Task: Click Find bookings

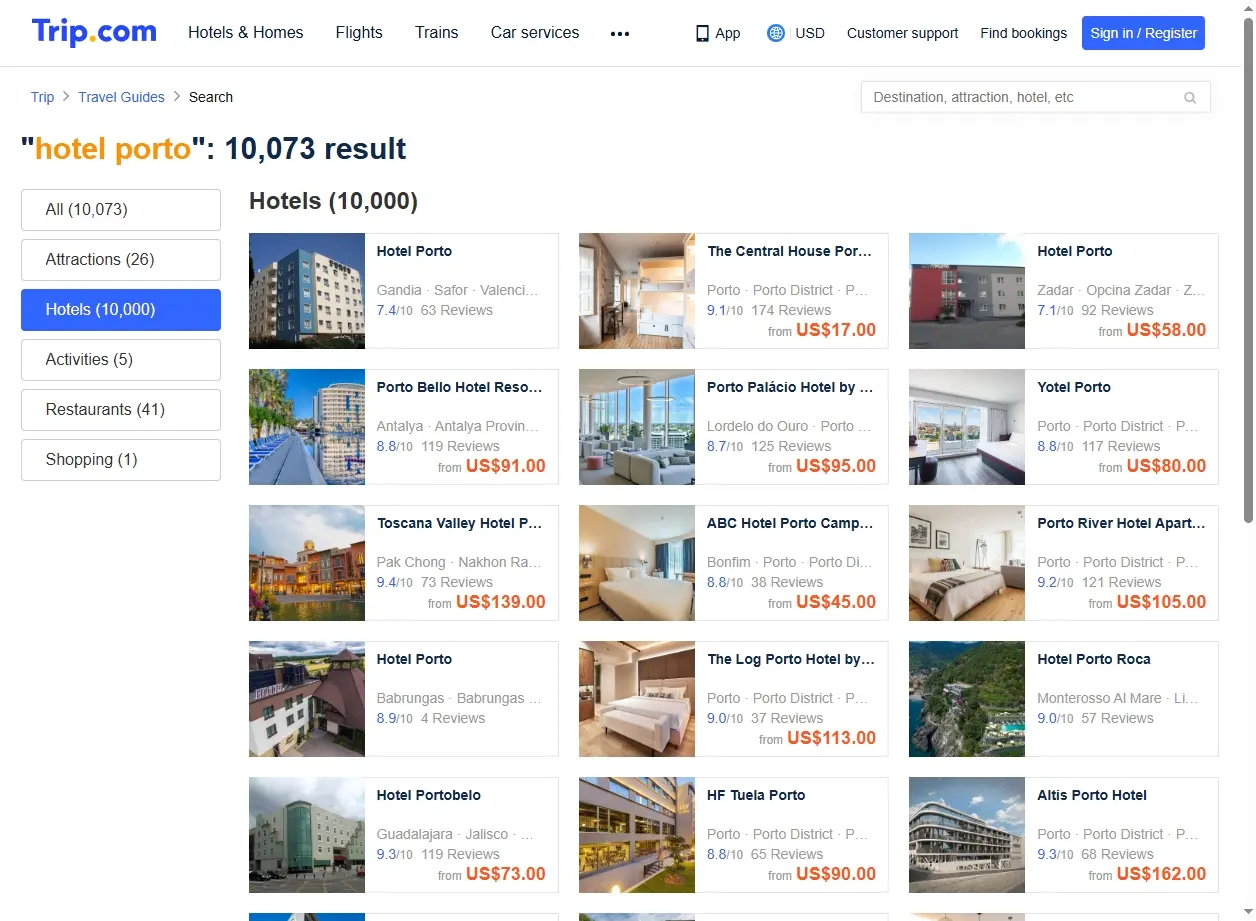Action: pos(1024,33)
